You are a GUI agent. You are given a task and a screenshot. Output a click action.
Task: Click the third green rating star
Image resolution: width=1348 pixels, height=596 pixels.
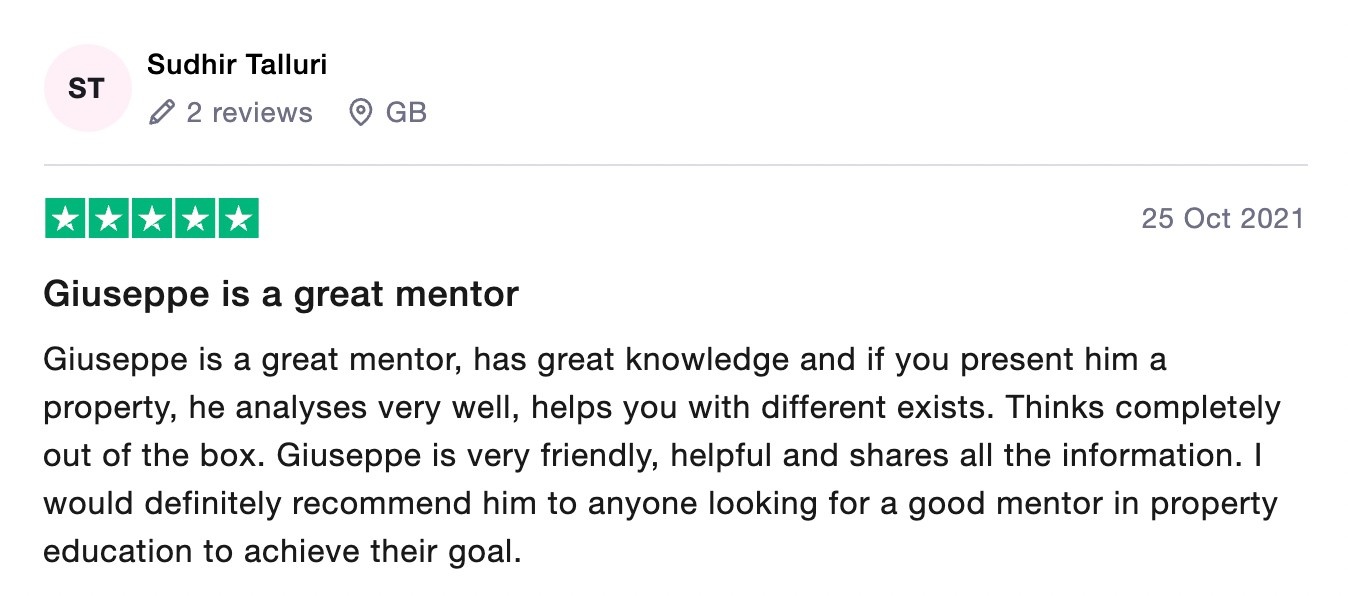pyautogui.click(x=152, y=219)
